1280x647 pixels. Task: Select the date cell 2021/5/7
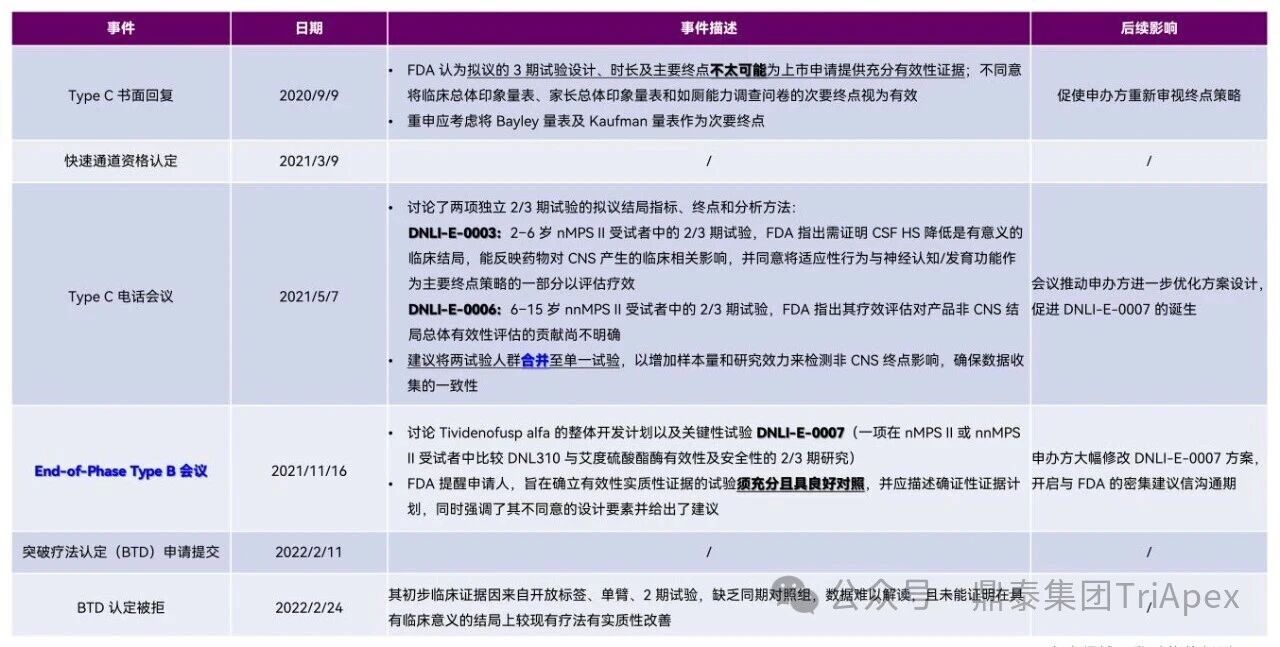tap(309, 296)
